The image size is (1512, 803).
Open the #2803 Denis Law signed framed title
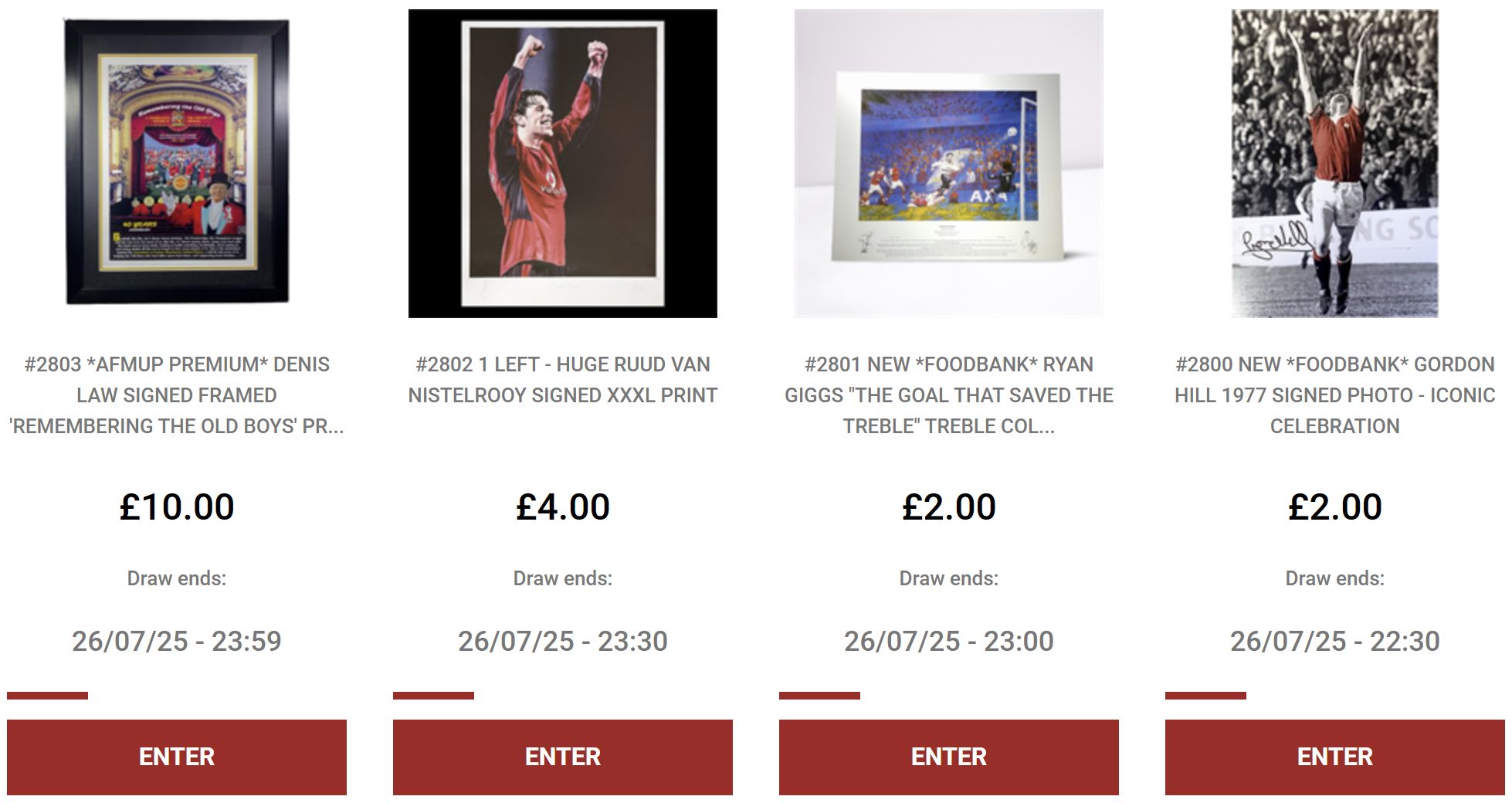click(177, 395)
